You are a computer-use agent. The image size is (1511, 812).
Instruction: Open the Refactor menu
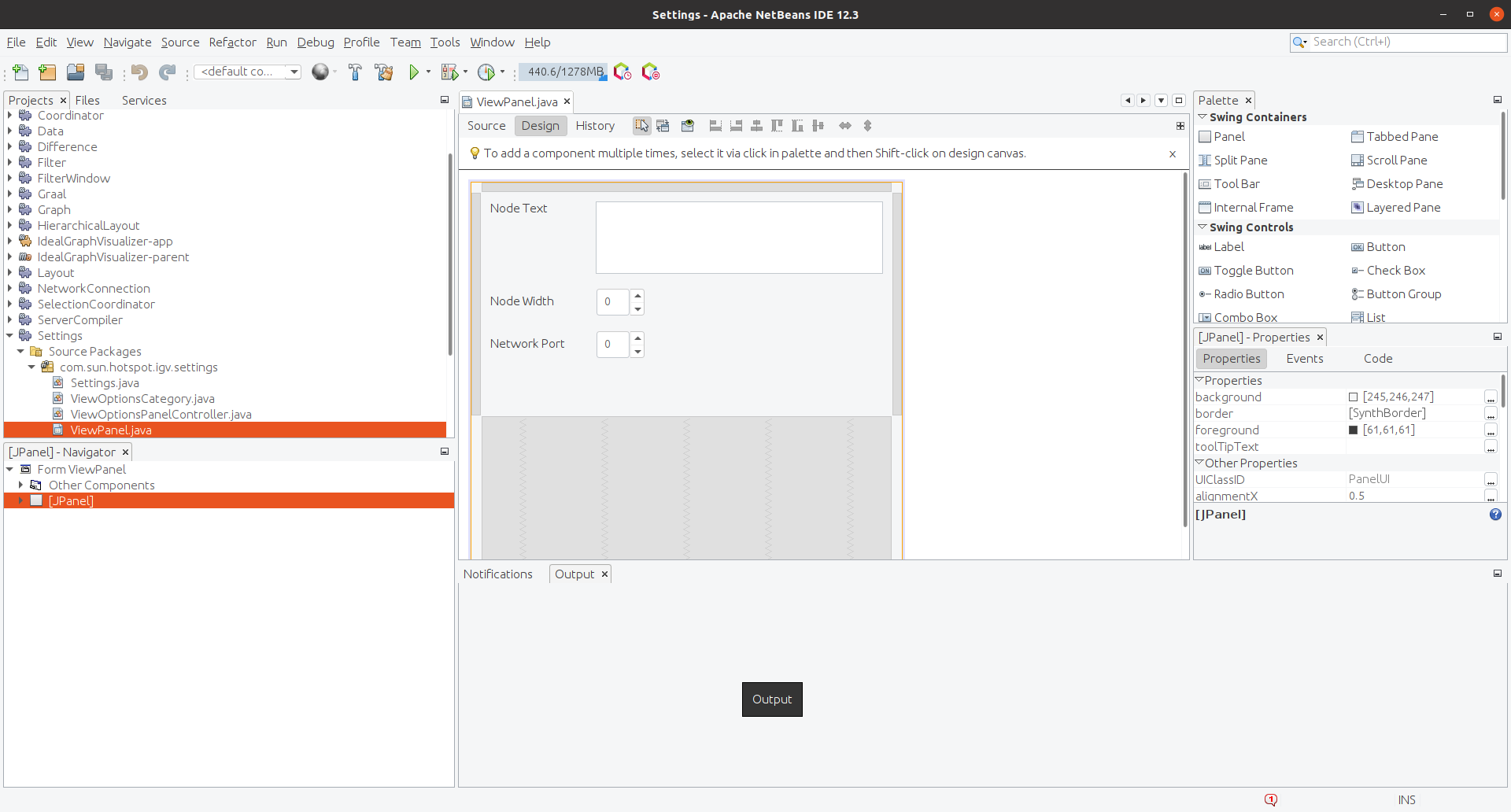[232, 42]
